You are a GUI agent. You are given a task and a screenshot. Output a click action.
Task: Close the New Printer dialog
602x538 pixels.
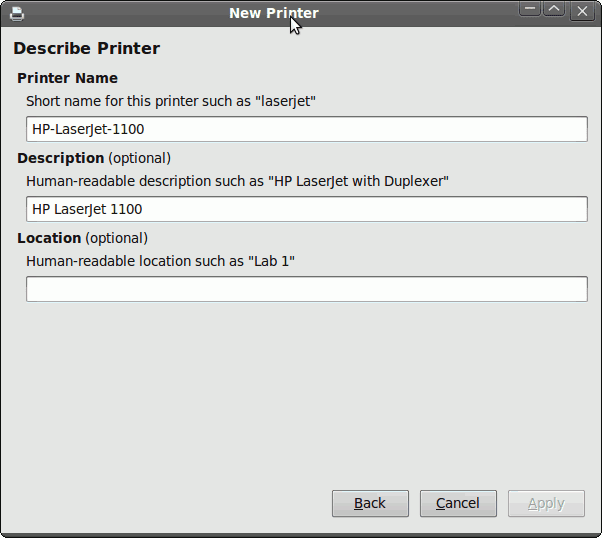pos(582,11)
